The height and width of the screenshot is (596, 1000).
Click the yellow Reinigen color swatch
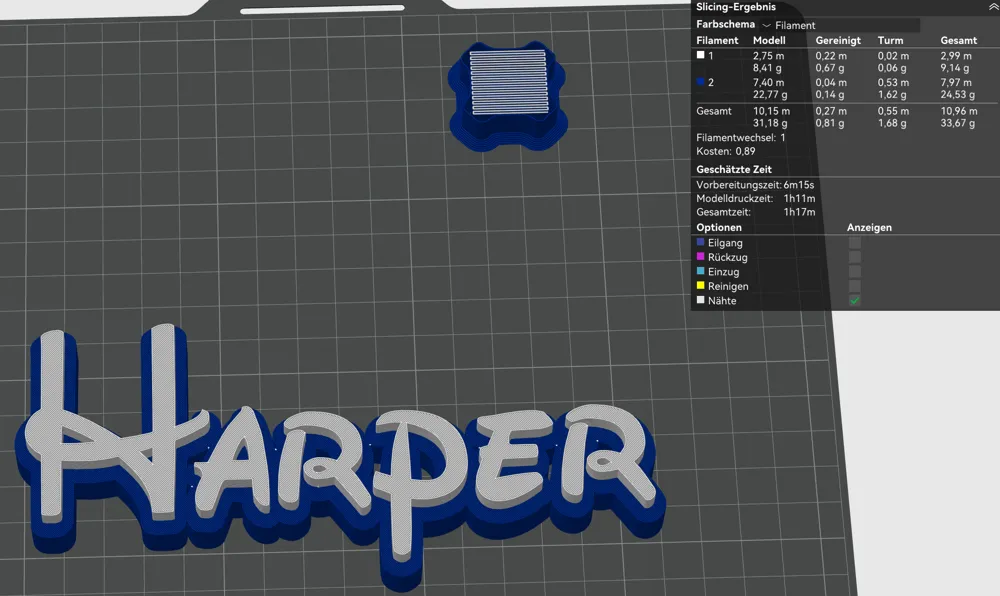point(700,286)
